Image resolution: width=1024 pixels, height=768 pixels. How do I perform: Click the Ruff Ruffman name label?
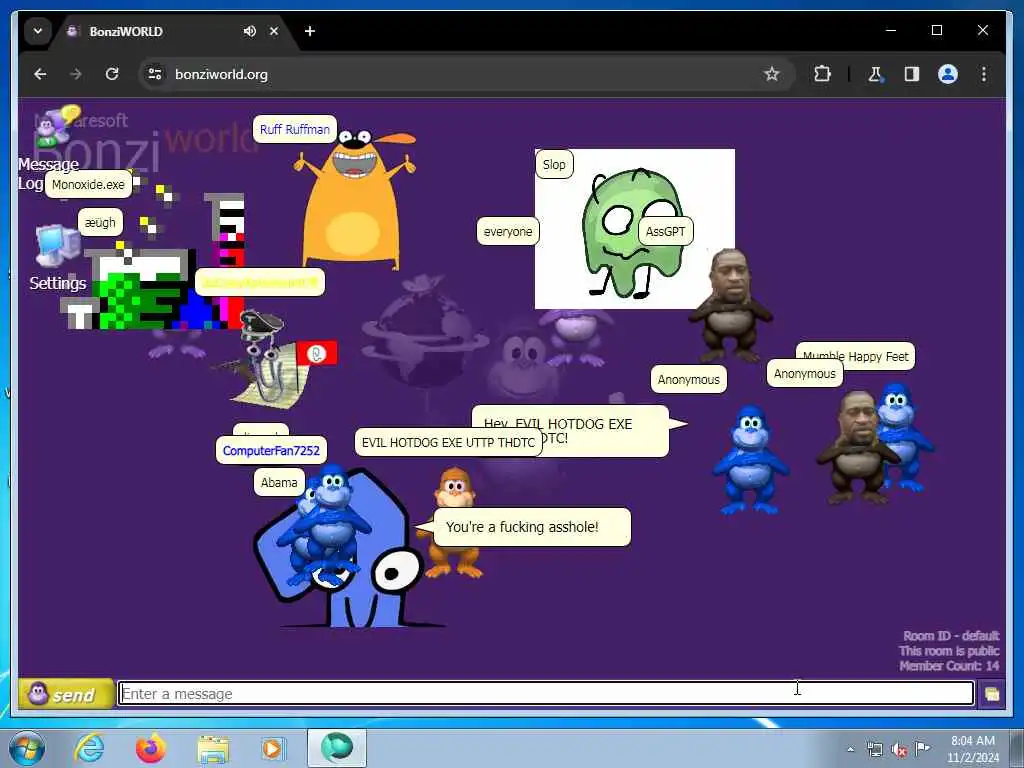(x=295, y=129)
